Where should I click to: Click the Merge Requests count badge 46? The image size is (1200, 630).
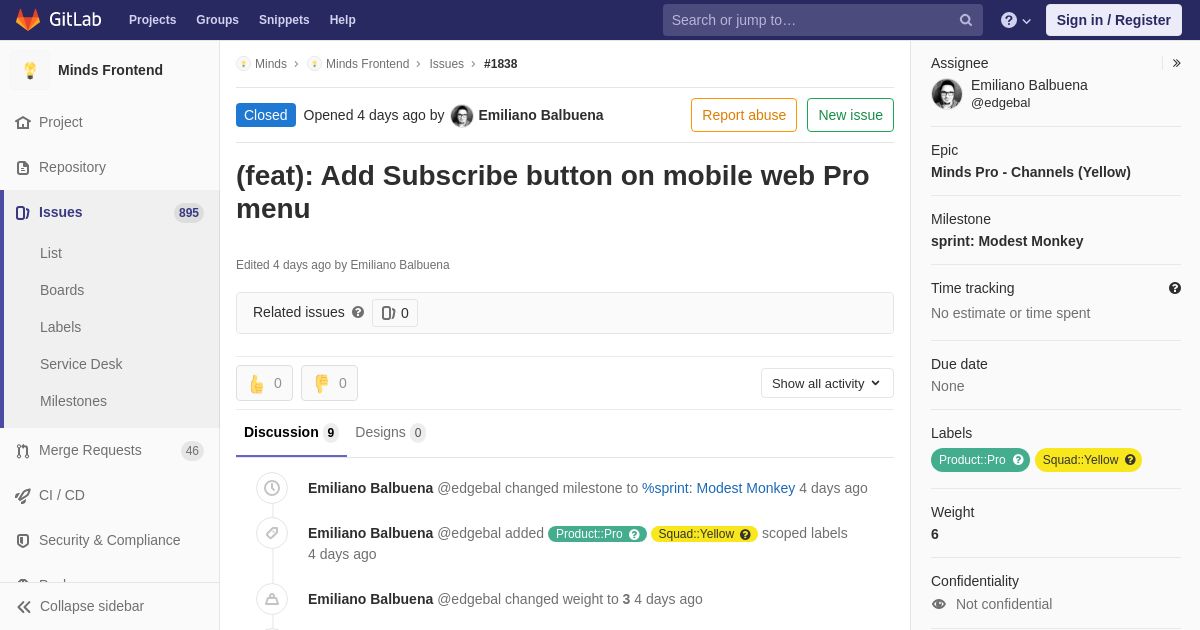(192, 451)
